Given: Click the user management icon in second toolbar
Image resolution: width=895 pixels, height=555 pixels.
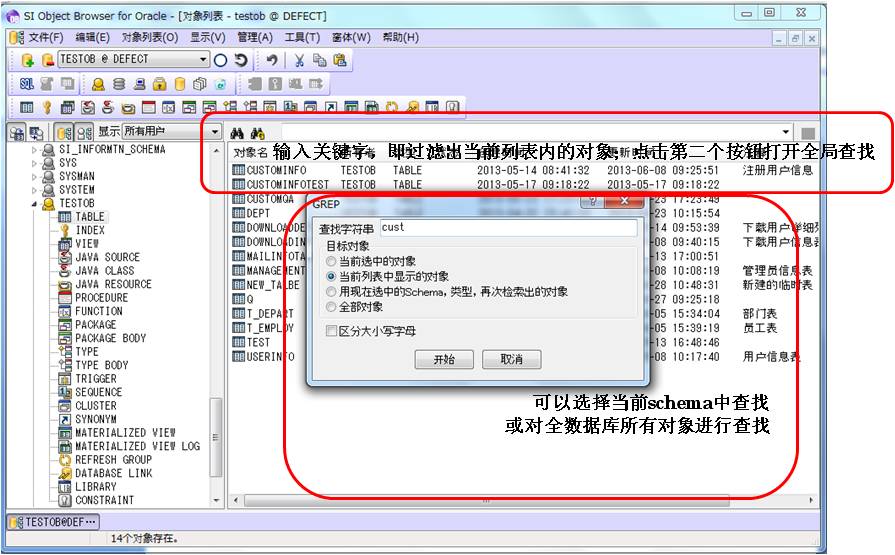Looking at the screenshot, I should pos(98,85).
